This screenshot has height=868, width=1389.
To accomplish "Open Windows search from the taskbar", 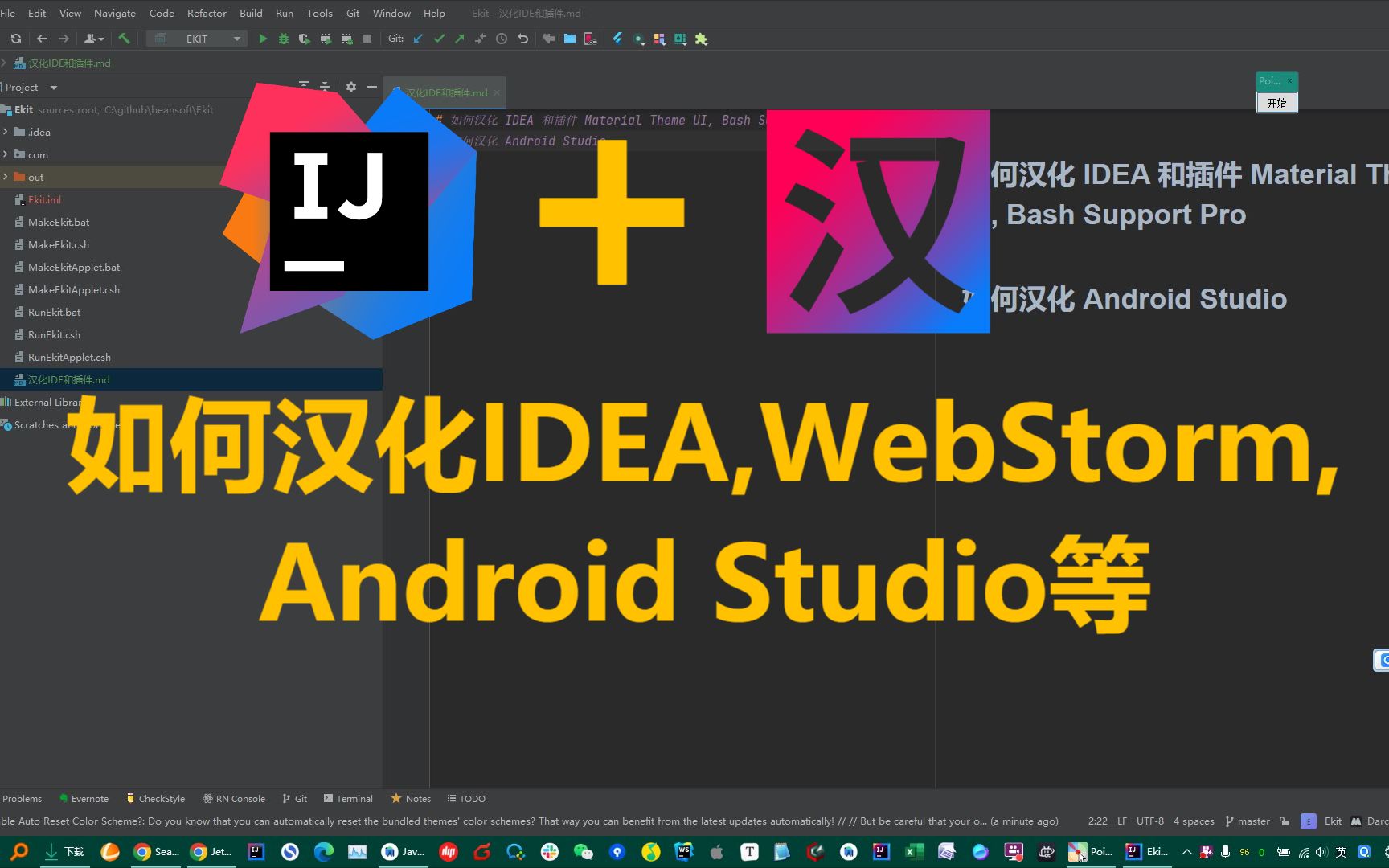I will pyautogui.click(x=18, y=852).
